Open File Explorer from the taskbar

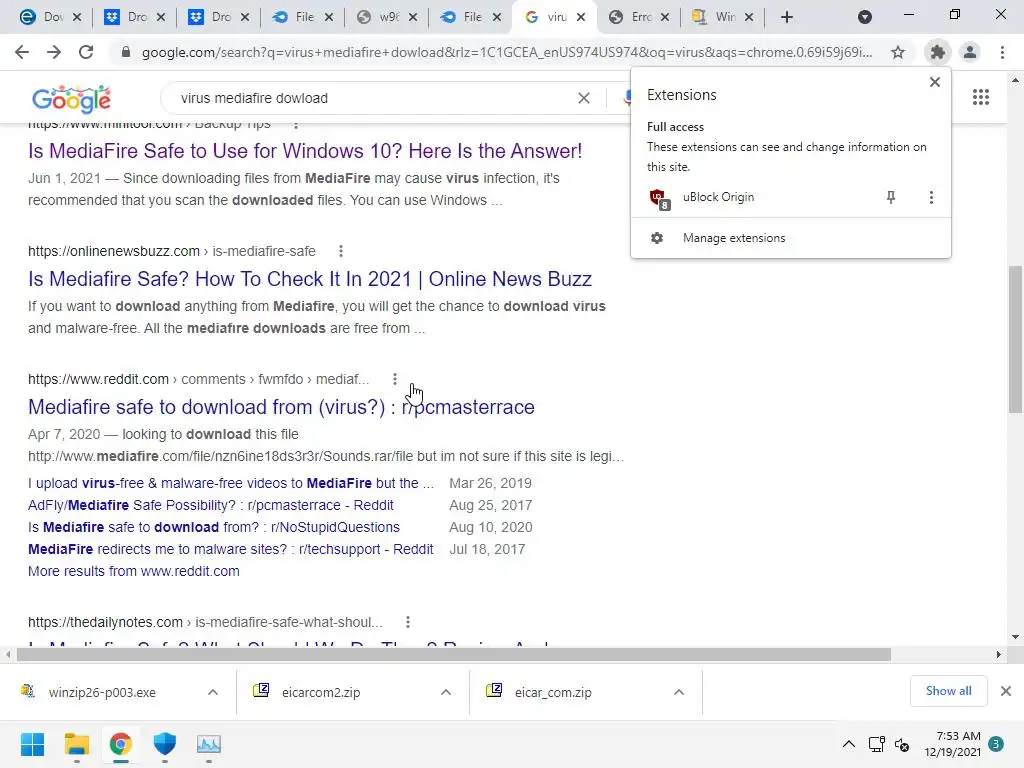pos(76,744)
